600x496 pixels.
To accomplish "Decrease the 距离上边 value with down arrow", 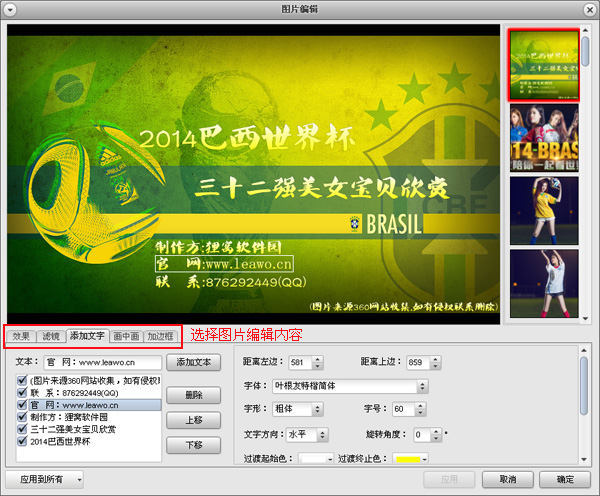I will point(435,366).
